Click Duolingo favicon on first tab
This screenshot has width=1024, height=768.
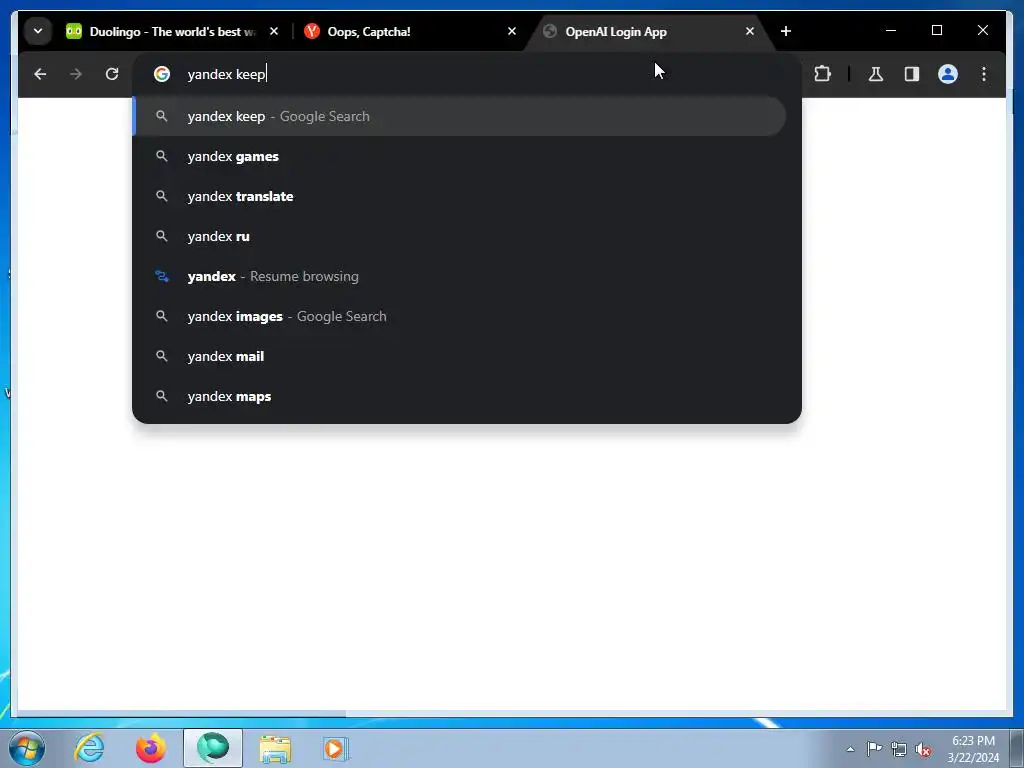74,31
